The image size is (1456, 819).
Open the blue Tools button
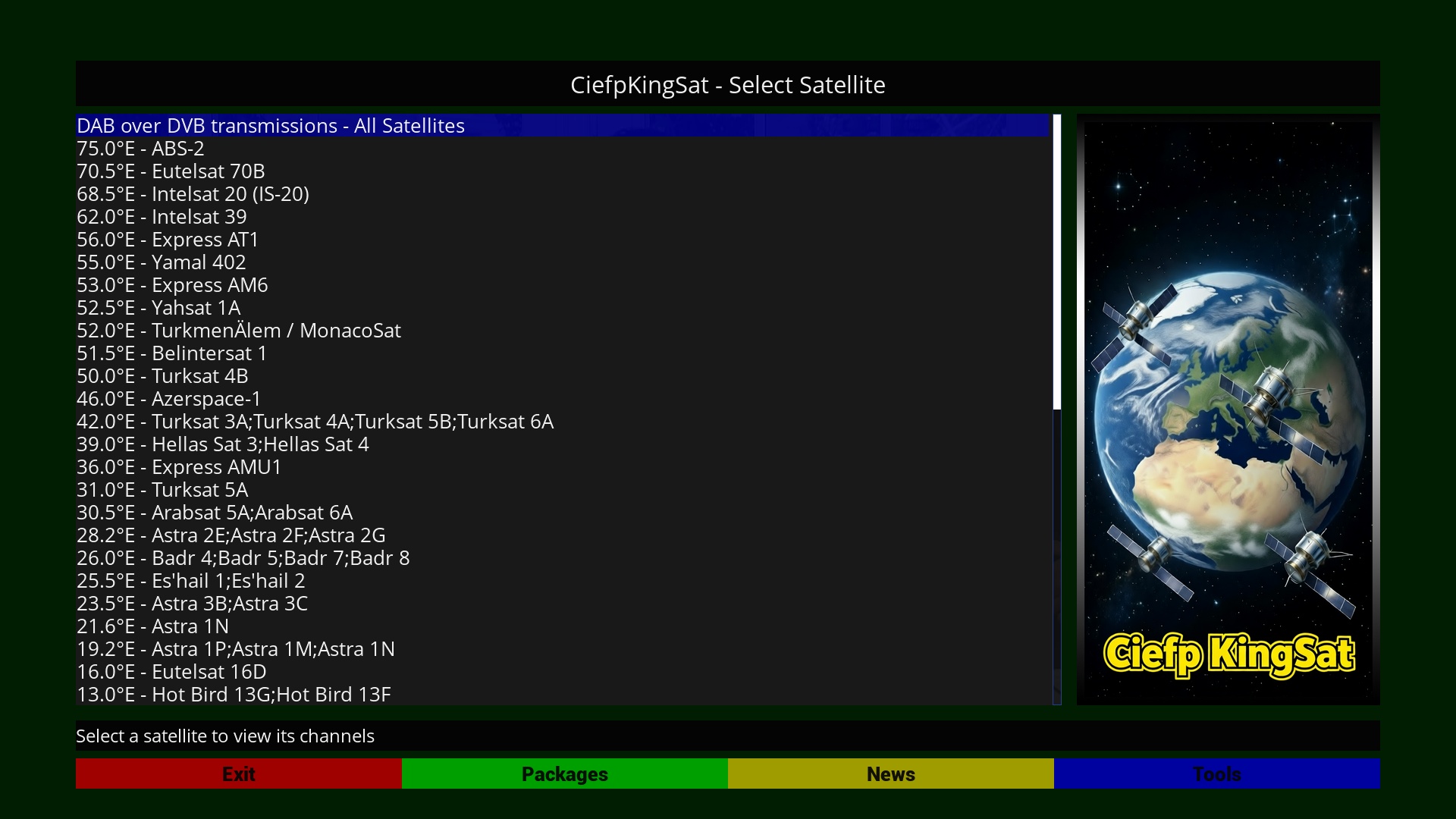coord(1217,773)
